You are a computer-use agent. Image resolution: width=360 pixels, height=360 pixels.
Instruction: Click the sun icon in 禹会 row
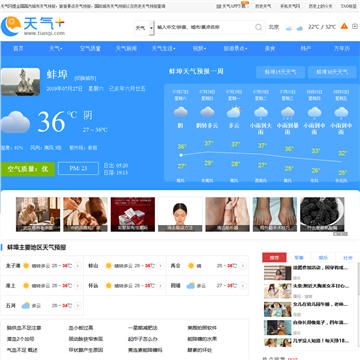[191, 266]
